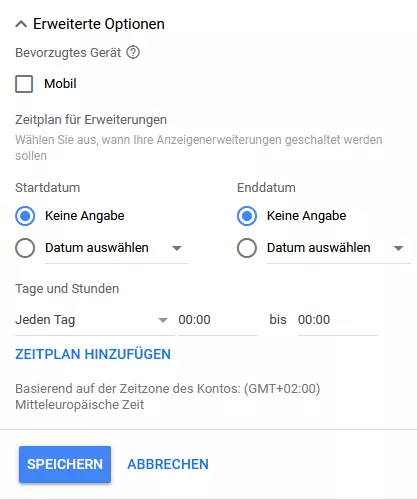Click the Startdatum Datum auswählen text
This screenshot has width=417, height=500.
tap(97, 248)
